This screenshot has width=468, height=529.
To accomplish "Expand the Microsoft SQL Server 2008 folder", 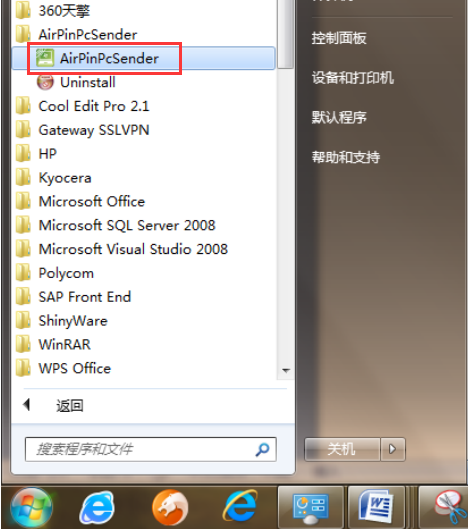I will tap(115, 225).
